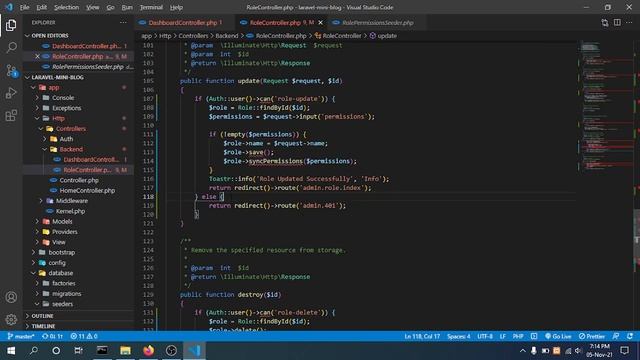Open the Go menu

111,7
